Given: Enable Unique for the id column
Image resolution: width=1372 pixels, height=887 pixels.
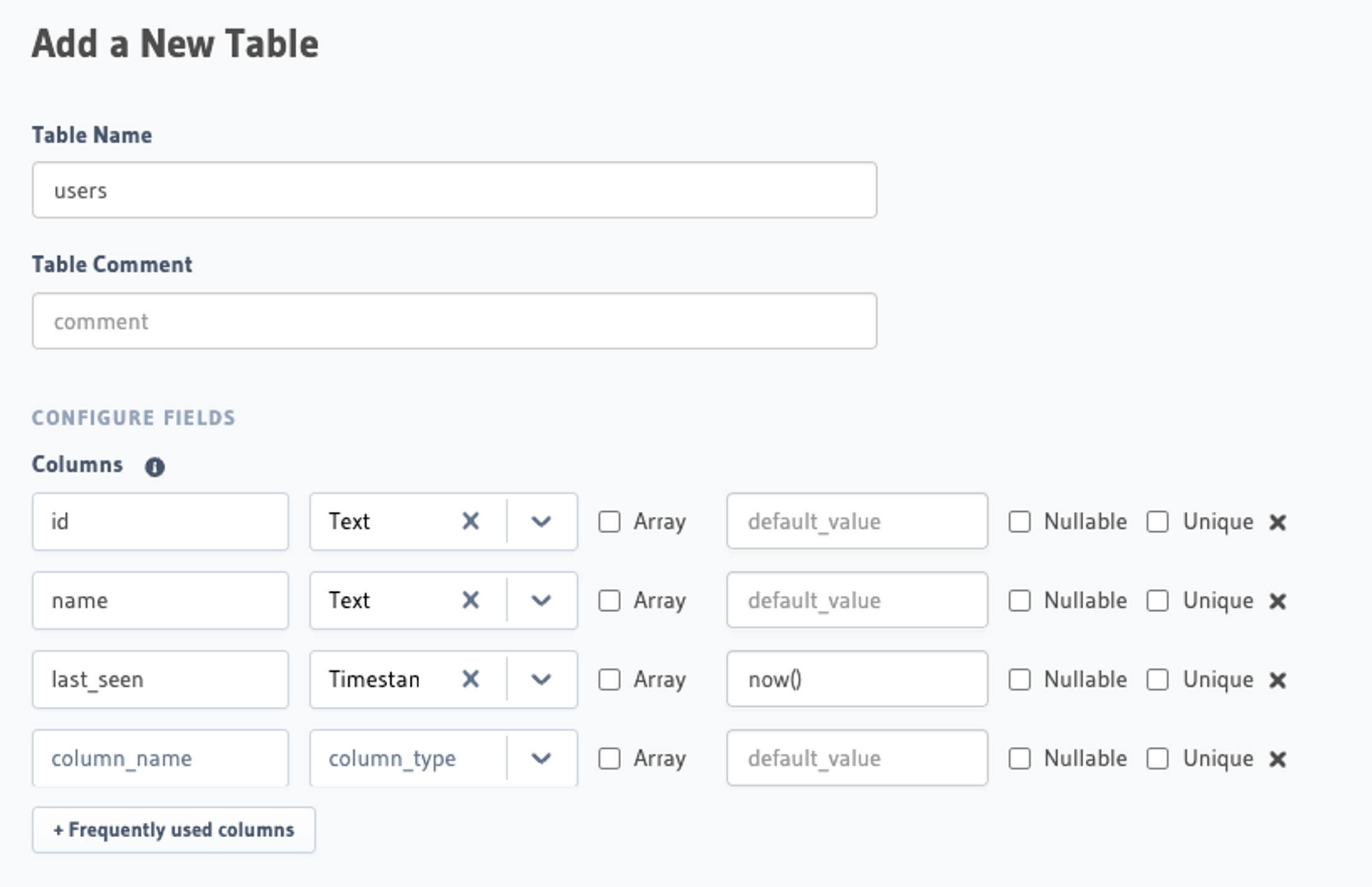Looking at the screenshot, I should [1157, 522].
